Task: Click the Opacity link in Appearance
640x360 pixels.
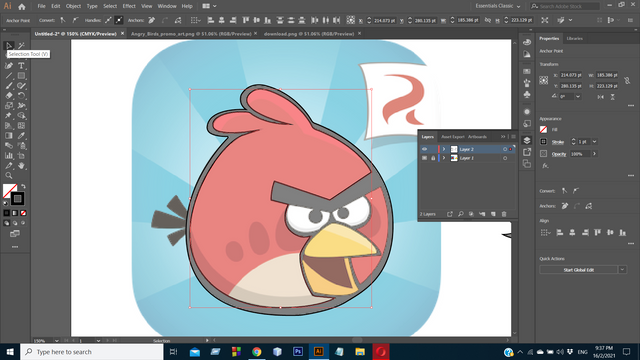Action: [559, 154]
